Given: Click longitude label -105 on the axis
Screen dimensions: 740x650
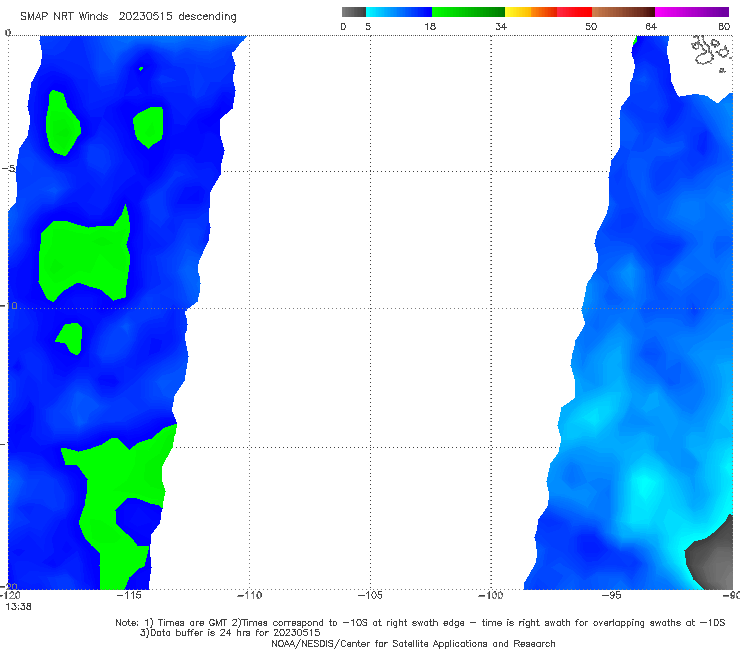Looking at the screenshot, I should pyautogui.click(x=370, y=595).
